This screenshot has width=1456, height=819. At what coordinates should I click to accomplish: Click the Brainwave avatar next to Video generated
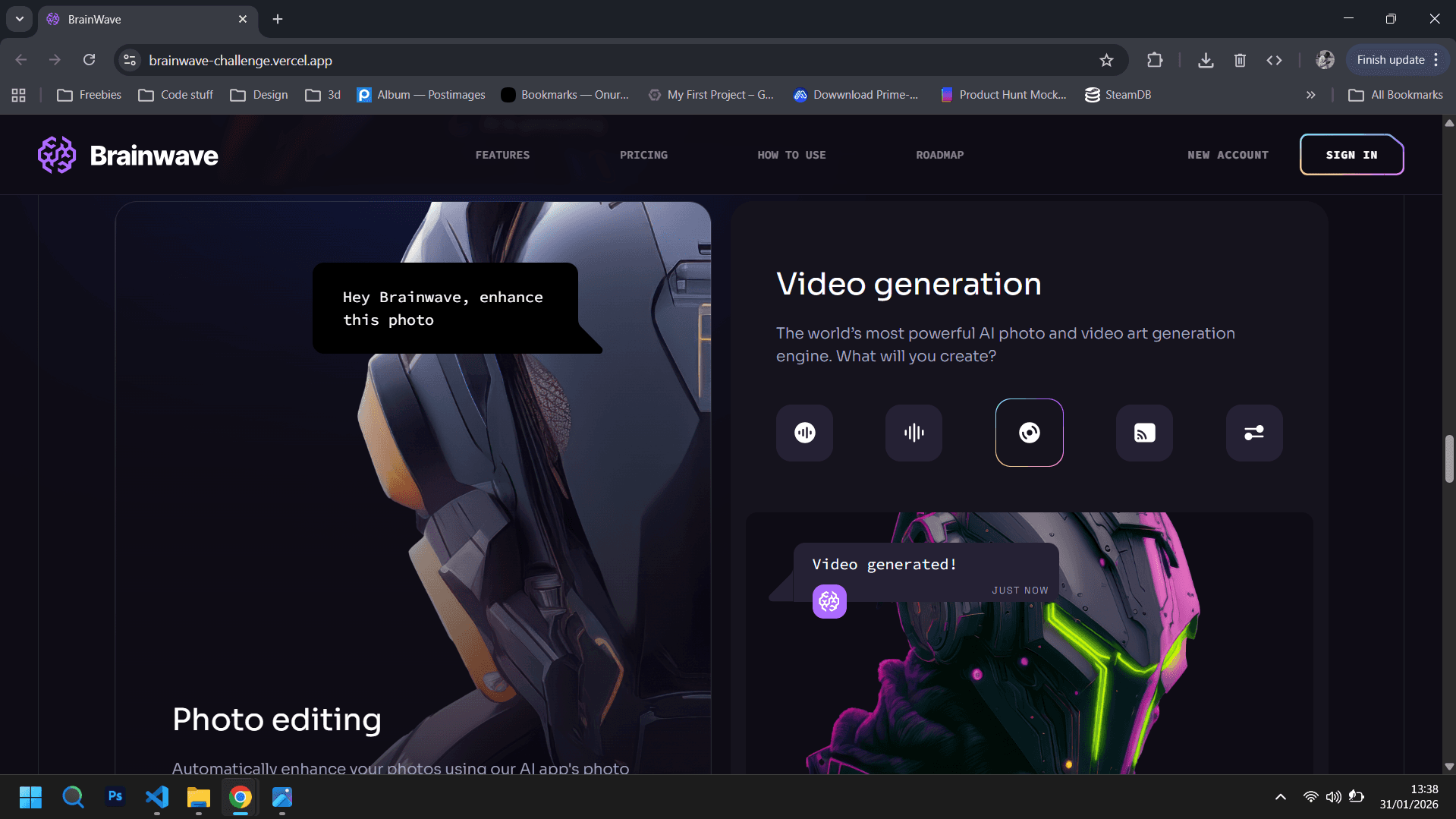[829, 601]
